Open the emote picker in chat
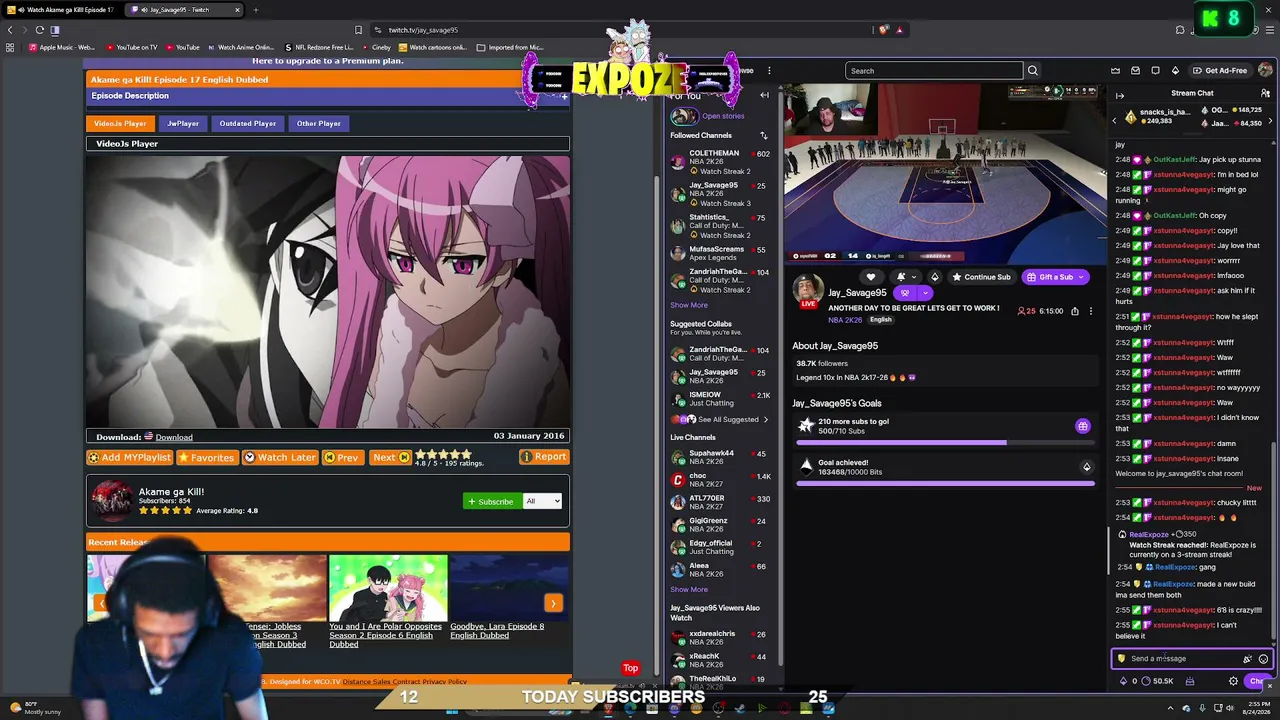This screenshot has width=1280, height=720. tap(1263, 659)
